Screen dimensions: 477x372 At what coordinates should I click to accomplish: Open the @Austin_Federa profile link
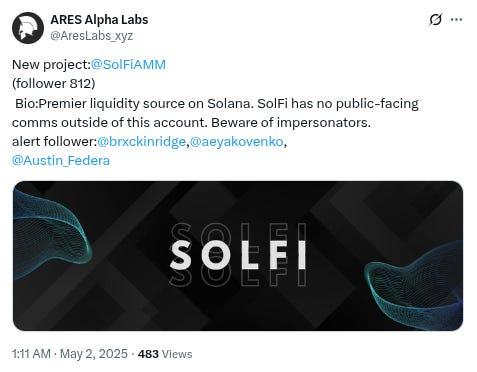[61, 161]
